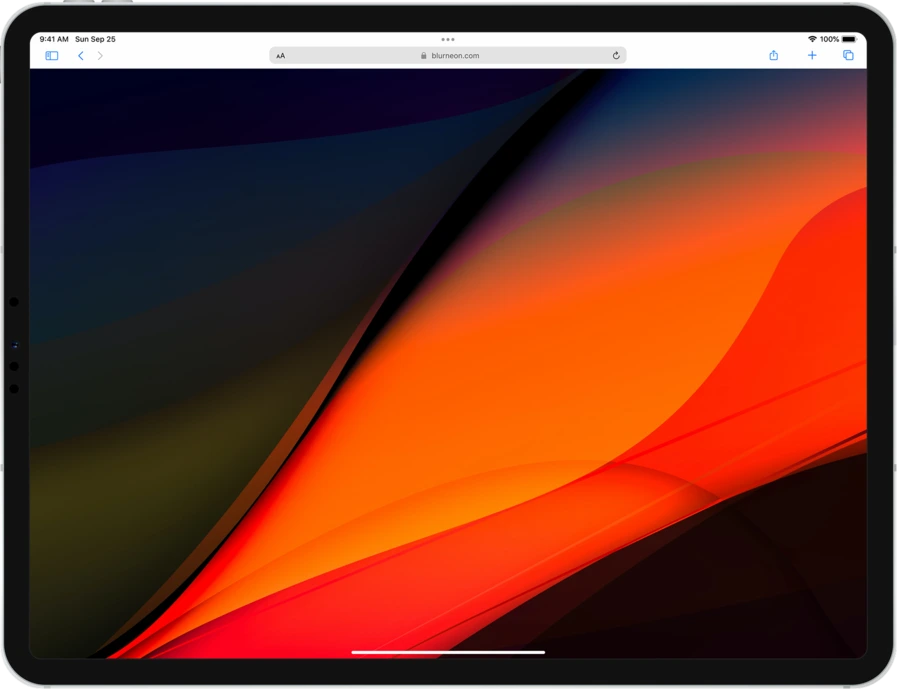
Task: Open multitasking menu via three dots
Action: point(448,39)
